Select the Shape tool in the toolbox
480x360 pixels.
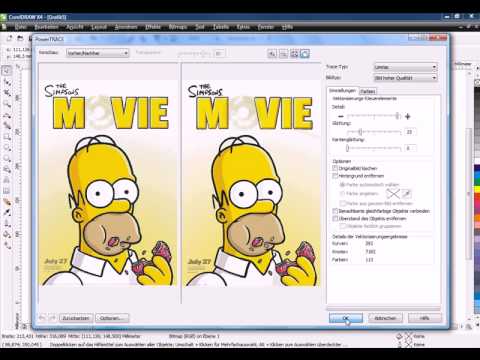point(7,81)
